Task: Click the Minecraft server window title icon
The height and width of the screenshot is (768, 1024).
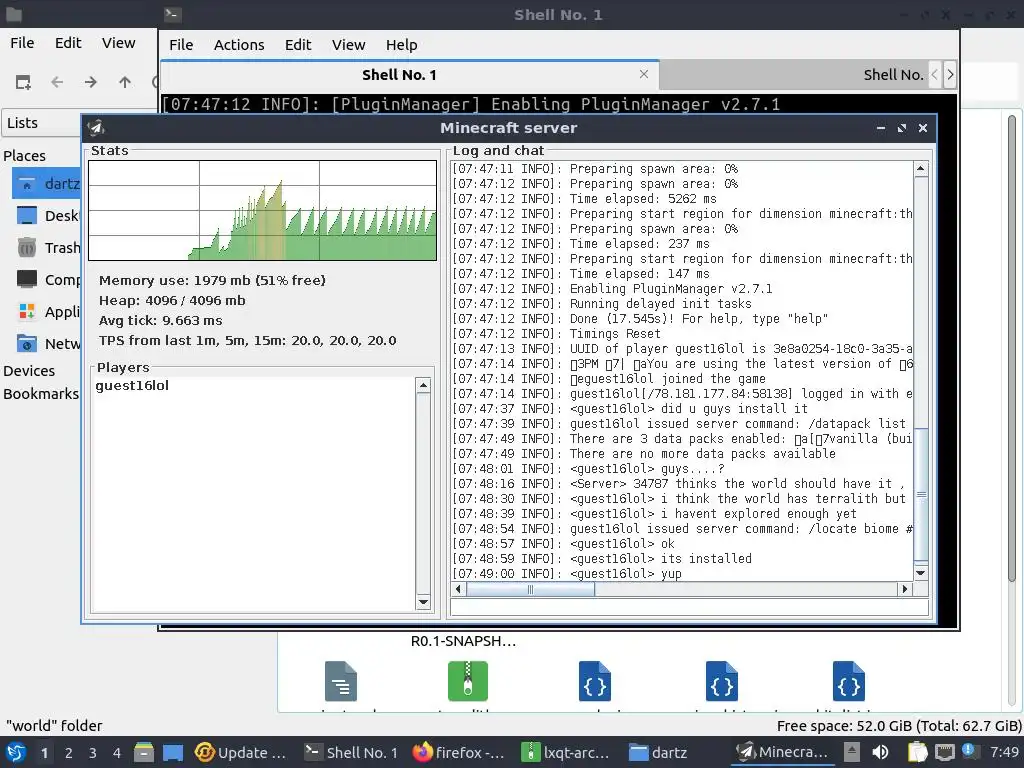Action: pos(97,128)
